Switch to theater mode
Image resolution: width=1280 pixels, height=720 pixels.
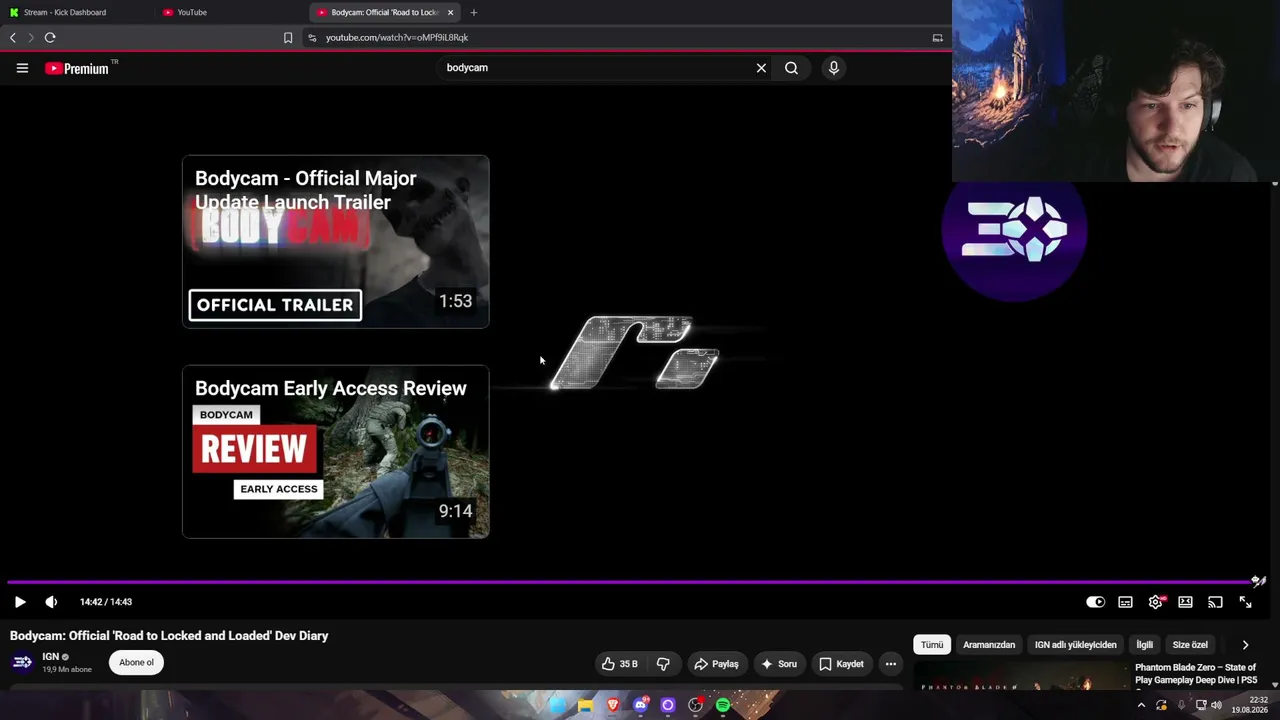pyautogui.click(x=1185, y=602)
